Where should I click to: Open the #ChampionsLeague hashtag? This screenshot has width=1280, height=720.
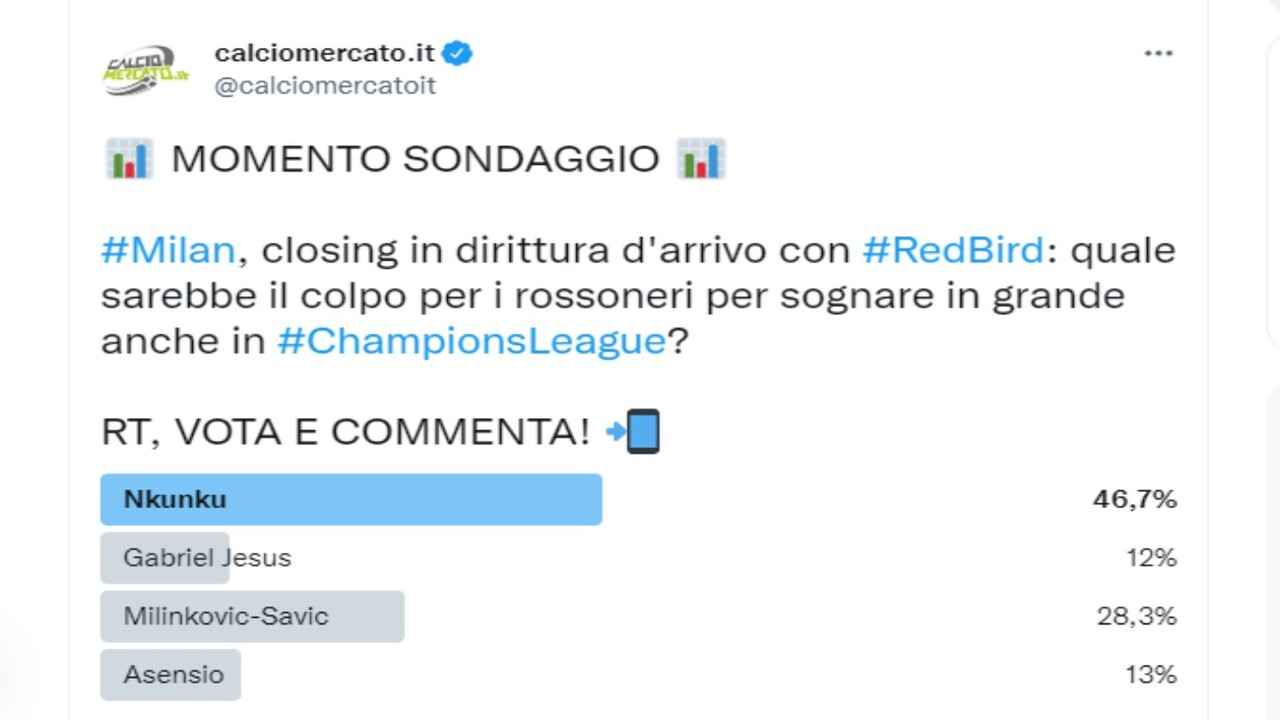[471, 341]
